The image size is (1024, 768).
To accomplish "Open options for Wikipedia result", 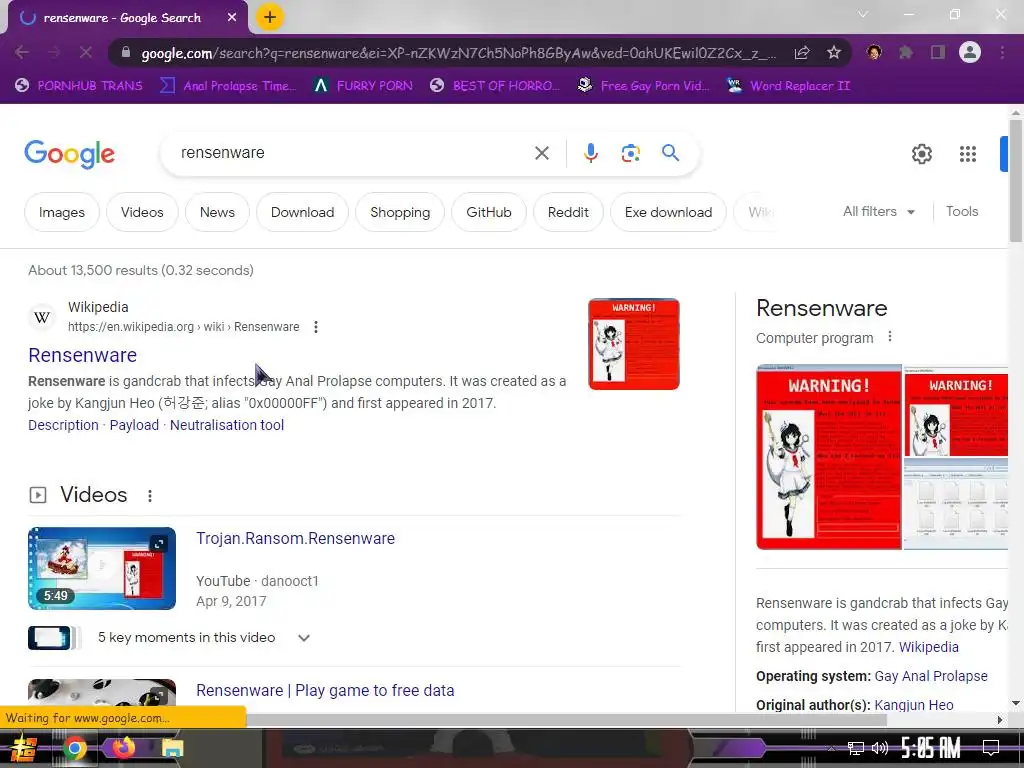I will 315,327.
